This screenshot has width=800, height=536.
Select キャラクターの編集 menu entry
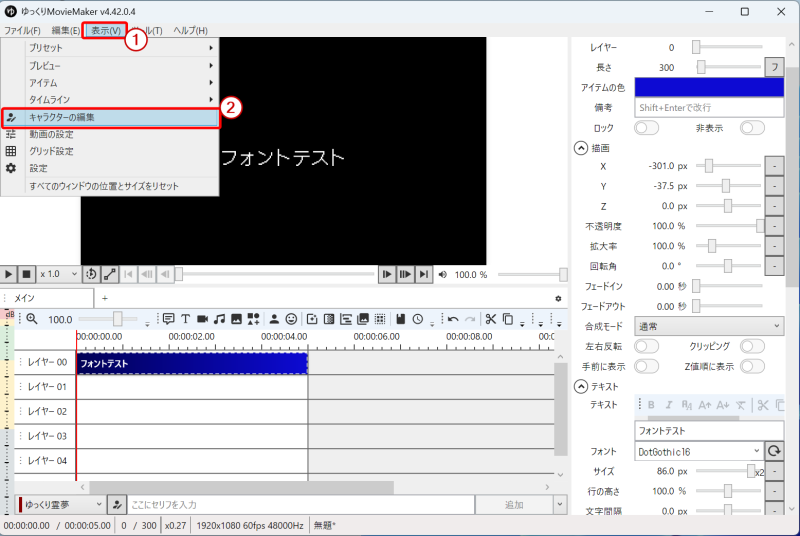click(110, 117)
